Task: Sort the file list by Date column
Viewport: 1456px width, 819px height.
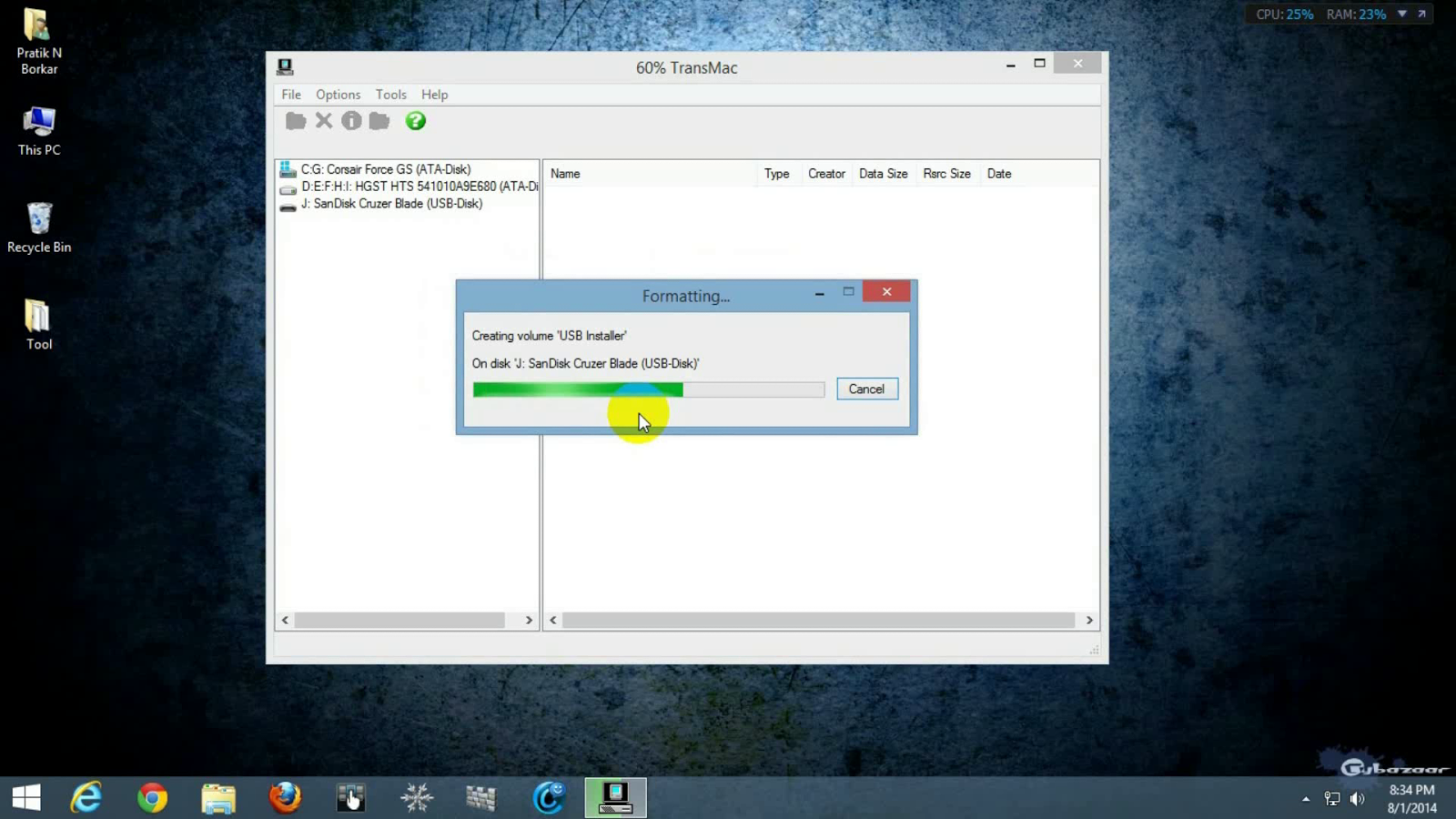Action: click(1000, 174)
